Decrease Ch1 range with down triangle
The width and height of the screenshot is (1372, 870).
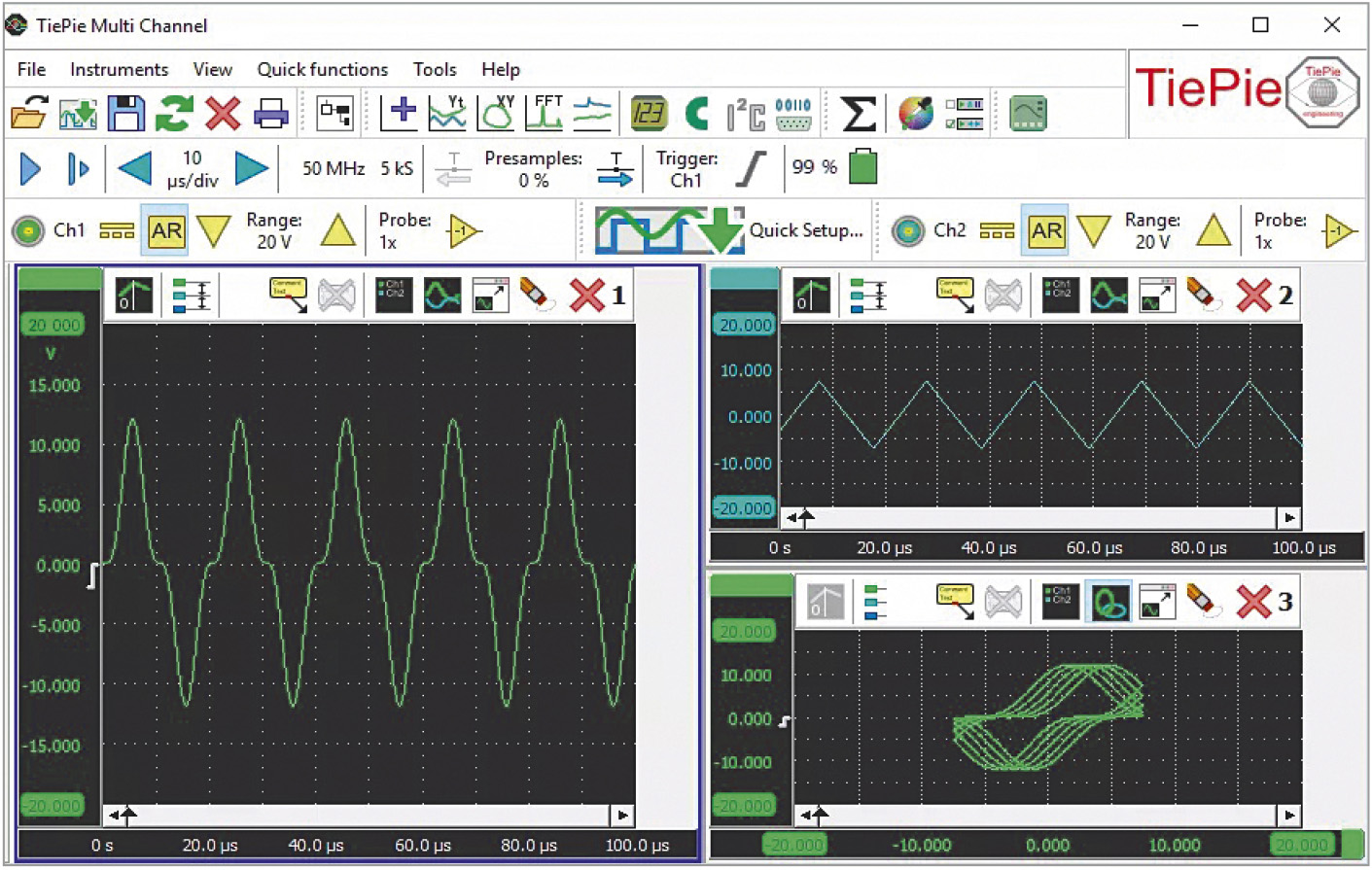click(x=213, y=231)
